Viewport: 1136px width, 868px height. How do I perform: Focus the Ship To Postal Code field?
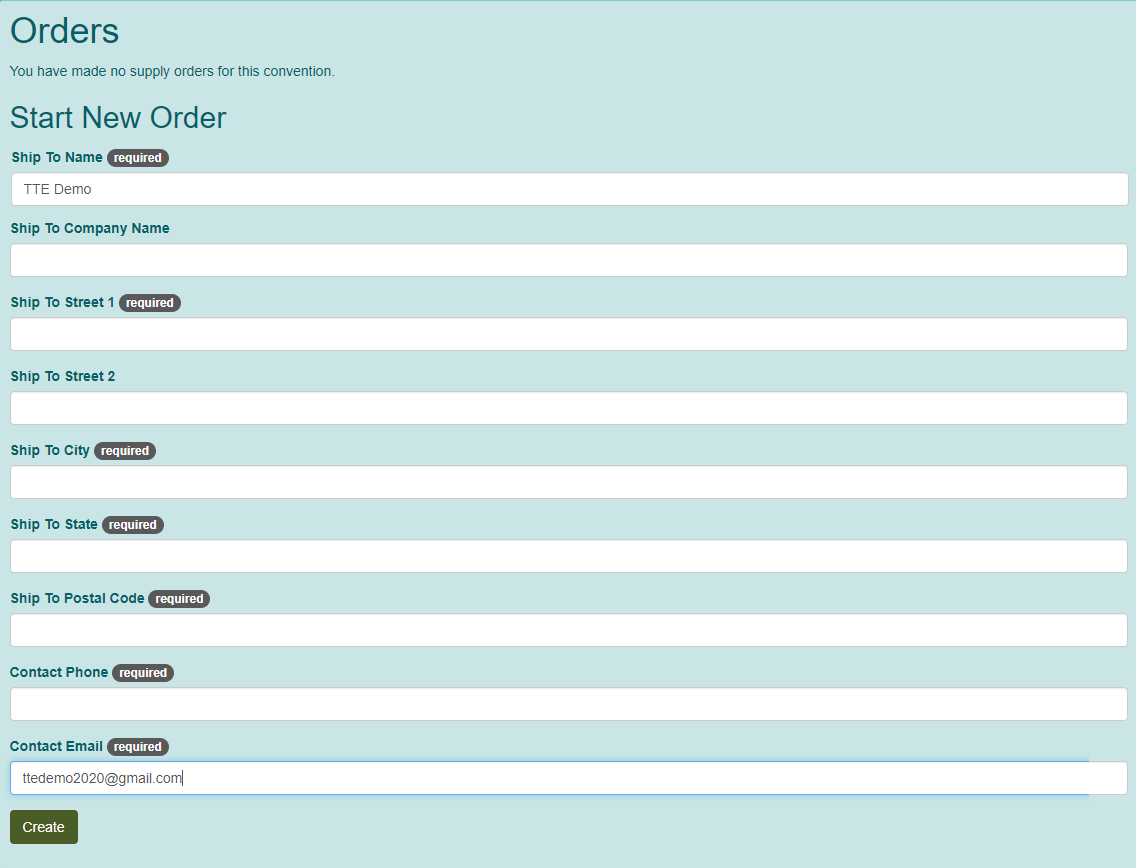569,630
